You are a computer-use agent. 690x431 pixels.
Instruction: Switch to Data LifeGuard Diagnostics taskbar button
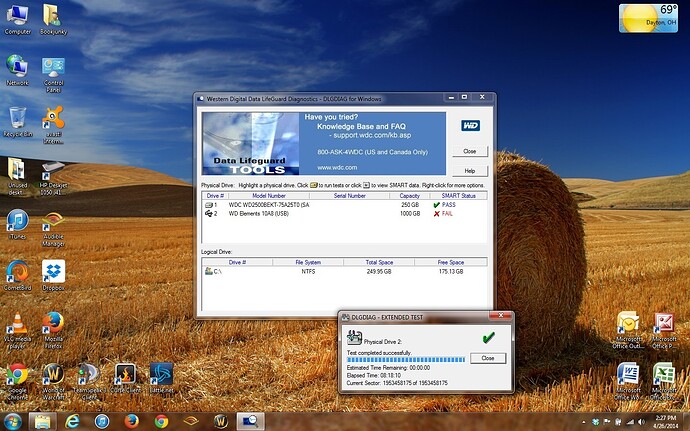point(250,422)
